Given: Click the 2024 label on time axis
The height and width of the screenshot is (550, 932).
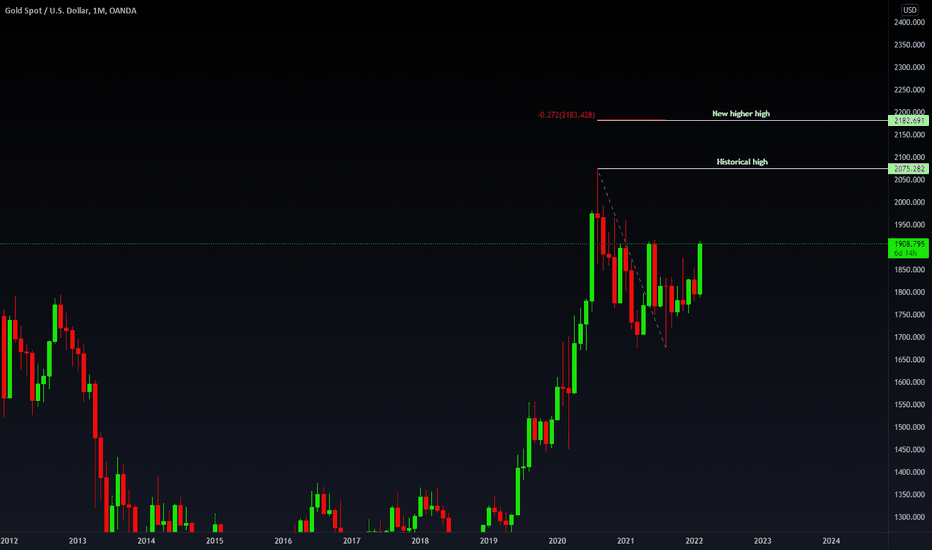Looking at the screenshot, I should pos(831,540).
